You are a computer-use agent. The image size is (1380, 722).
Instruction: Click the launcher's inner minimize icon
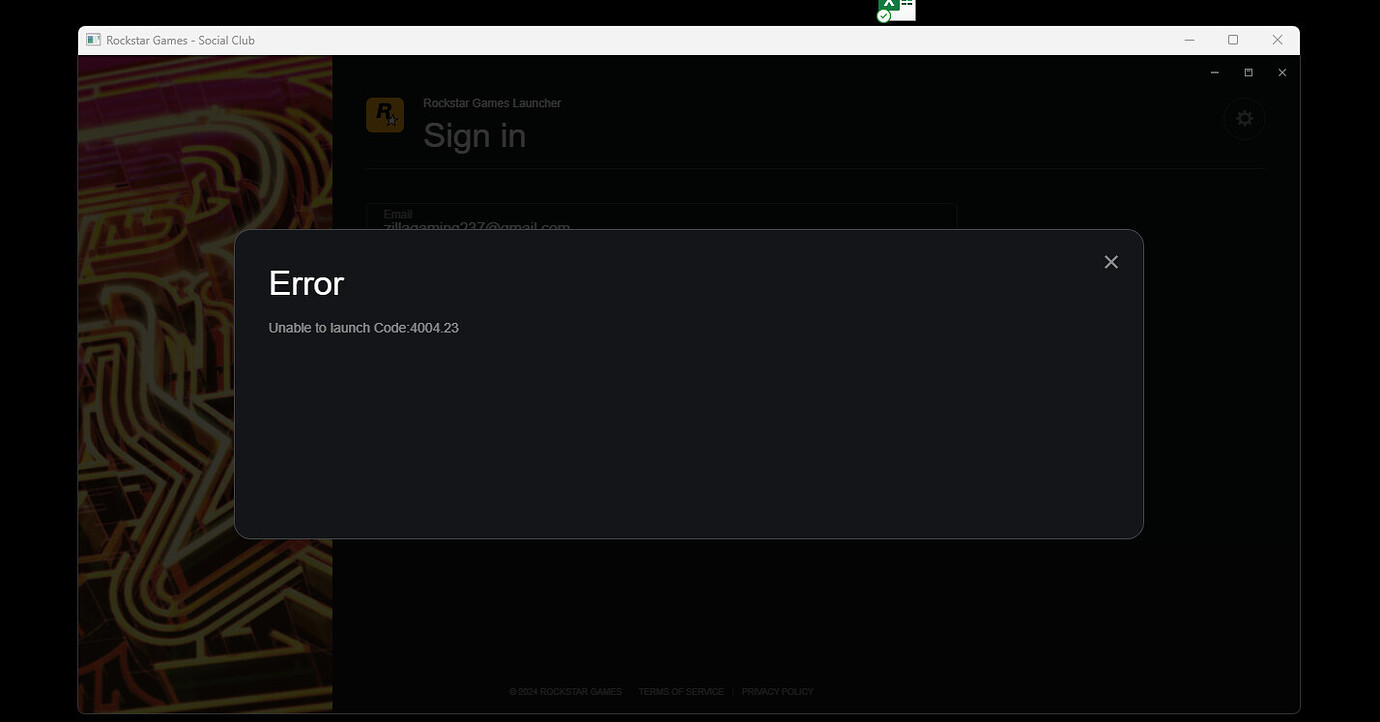click(x=1214, y=72)
